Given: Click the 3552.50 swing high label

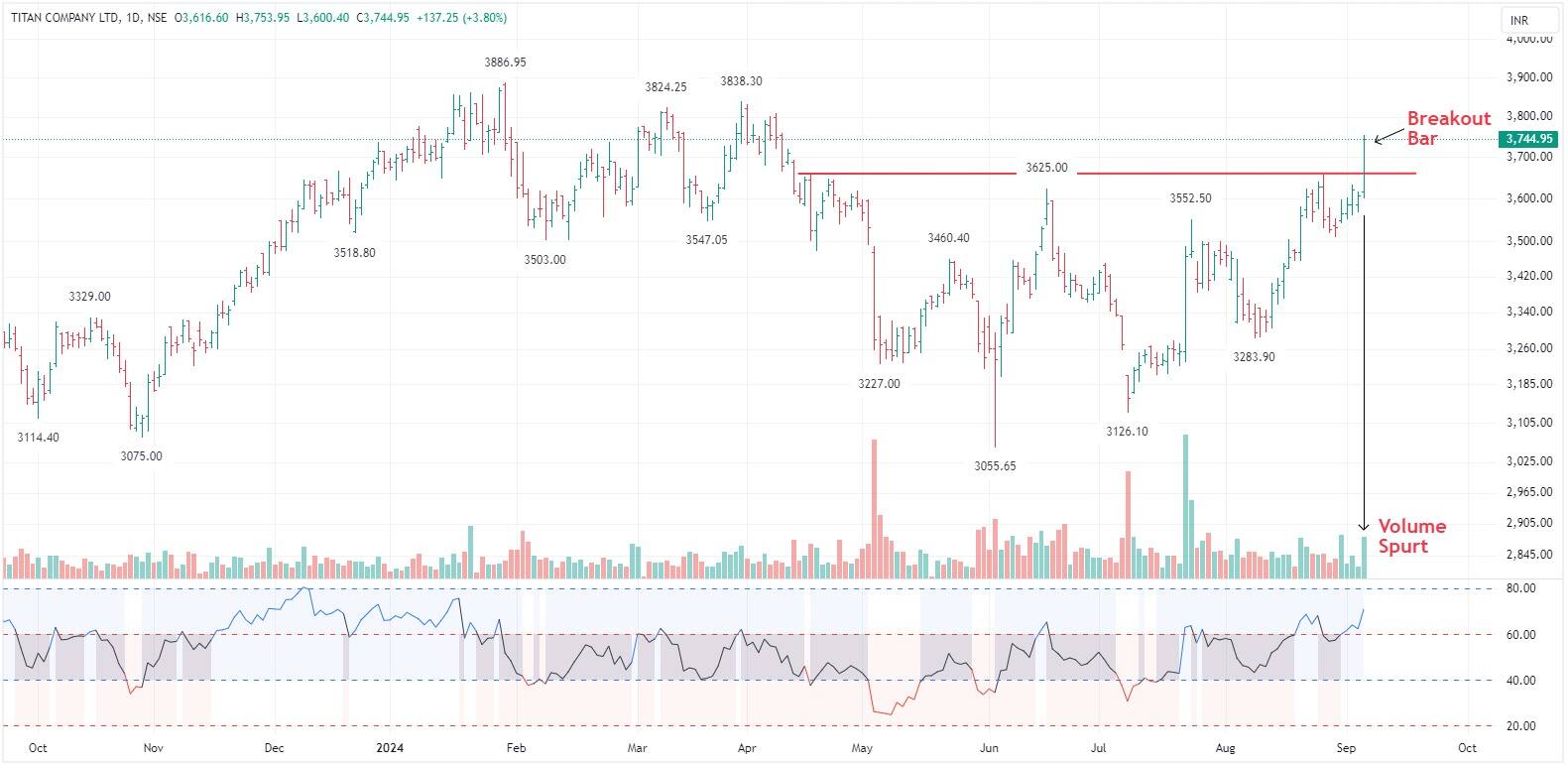Looking at the screenshot, I should click(x=1190, y=198).
